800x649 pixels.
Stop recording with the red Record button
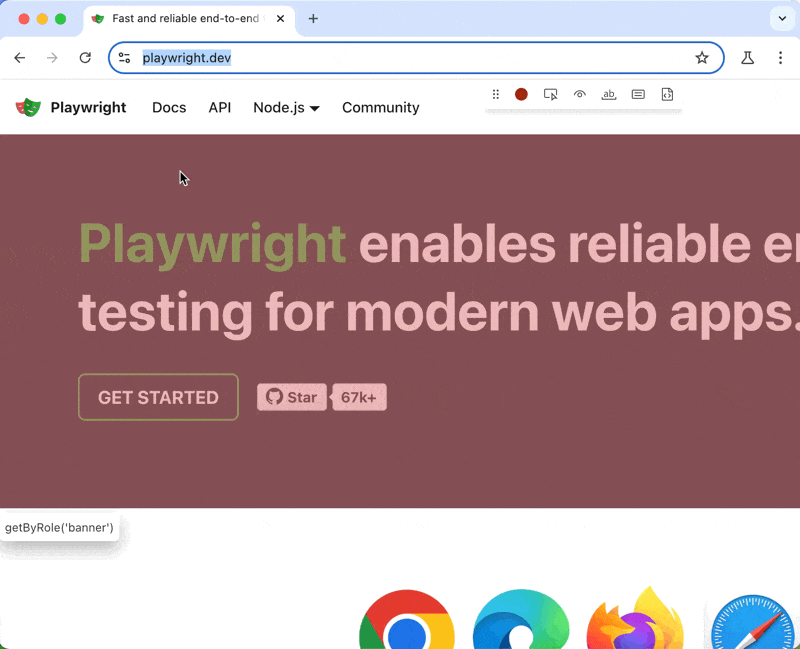coord(521,94)
